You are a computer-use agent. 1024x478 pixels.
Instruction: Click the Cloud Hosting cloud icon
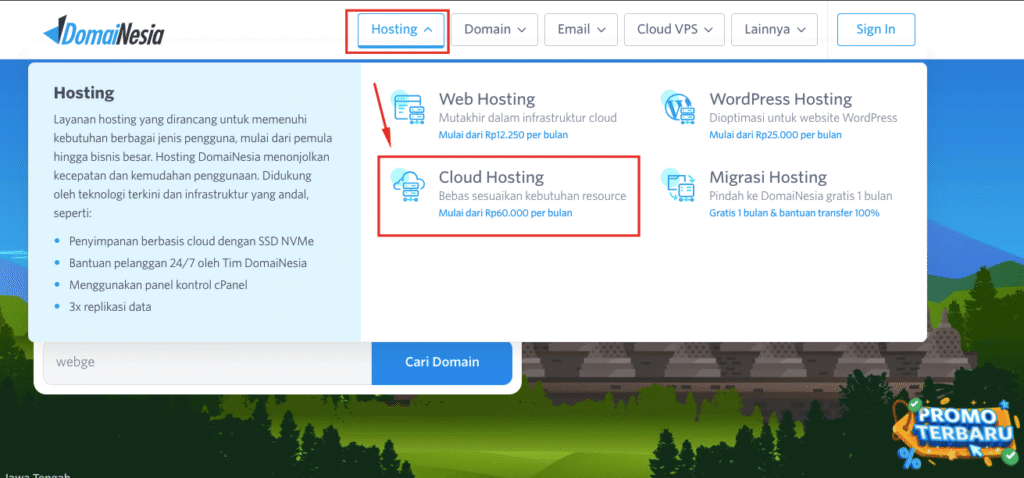pos(409,186)
